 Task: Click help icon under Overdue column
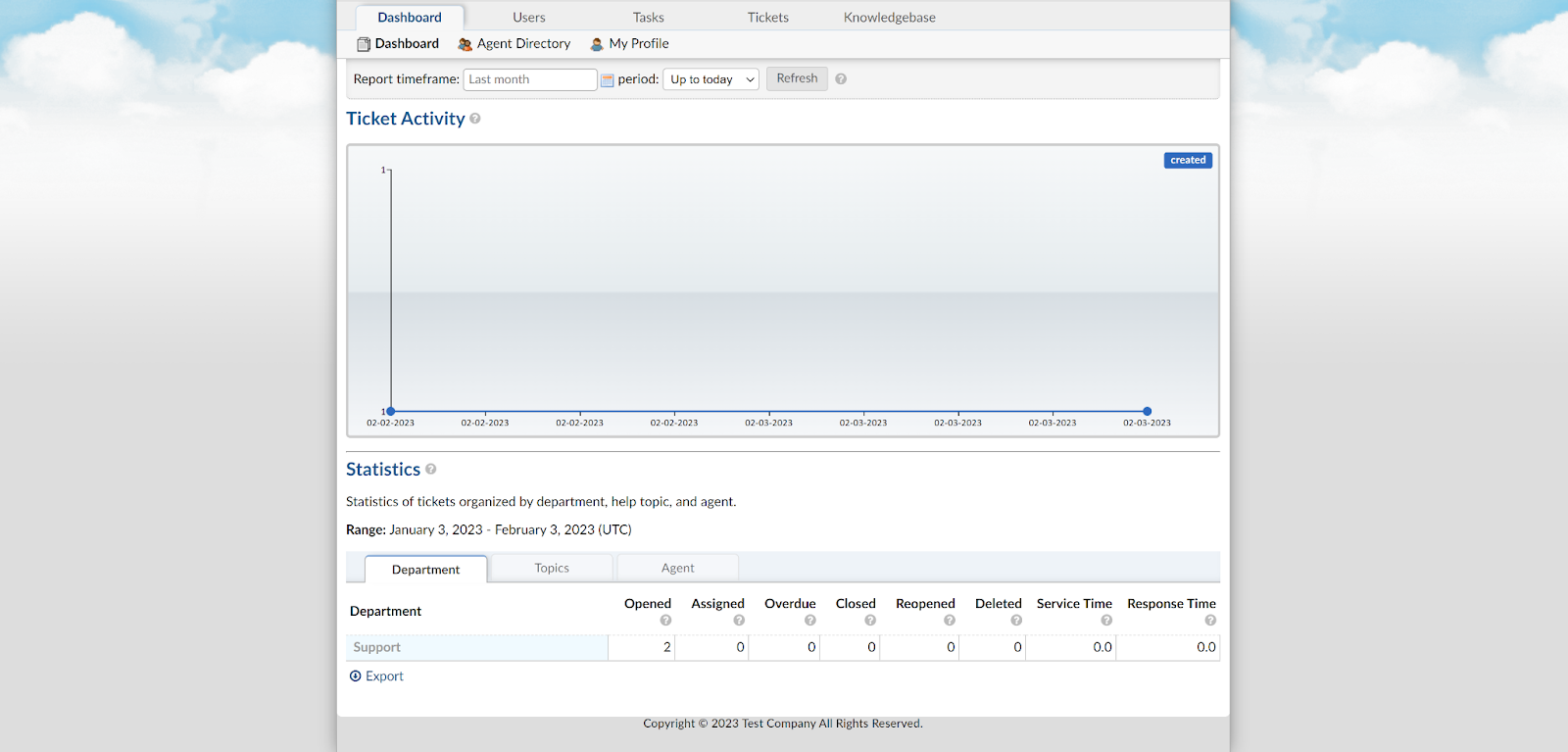coord(809,621)
